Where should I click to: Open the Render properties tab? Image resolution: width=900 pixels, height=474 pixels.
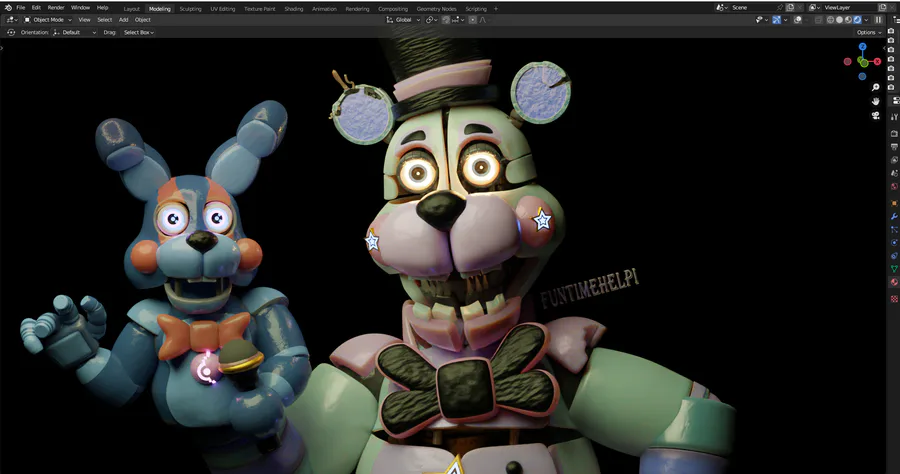point(894,133)
